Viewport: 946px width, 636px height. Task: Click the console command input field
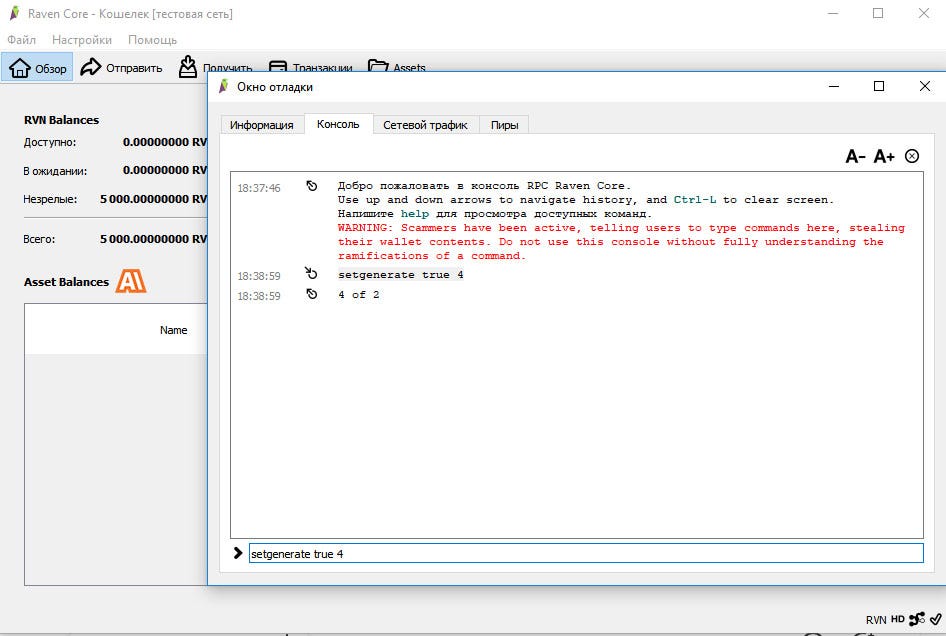pos(586,553)
